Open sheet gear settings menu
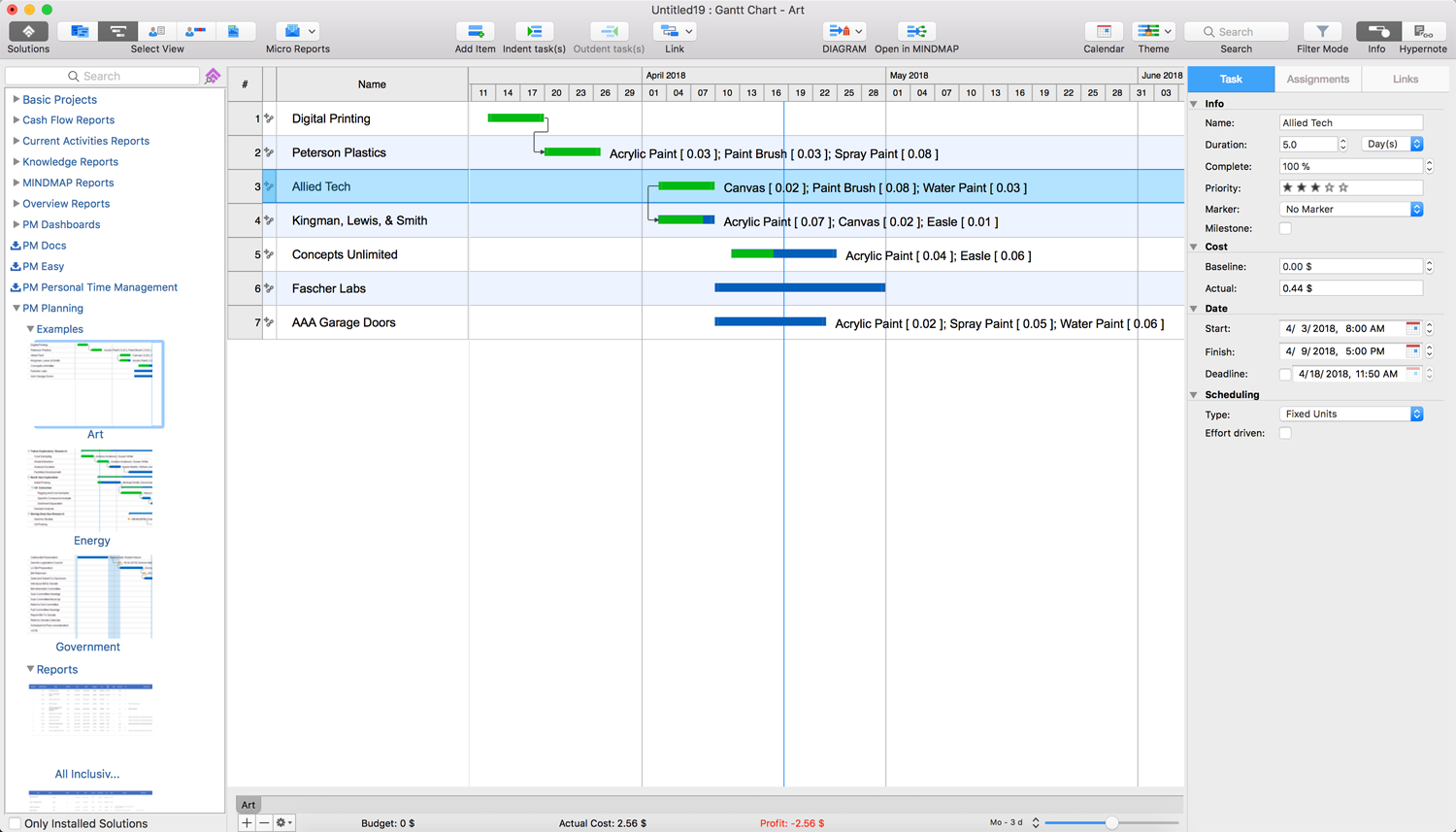The image size is (1456, 832). [283, 822]
